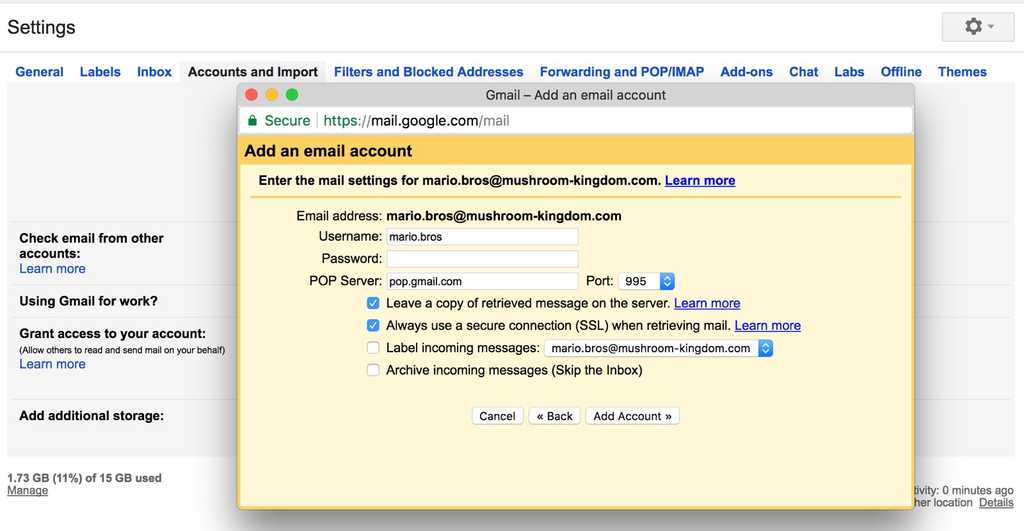Close the Add an email account window

pyautogui.click(x=251, y=95)
